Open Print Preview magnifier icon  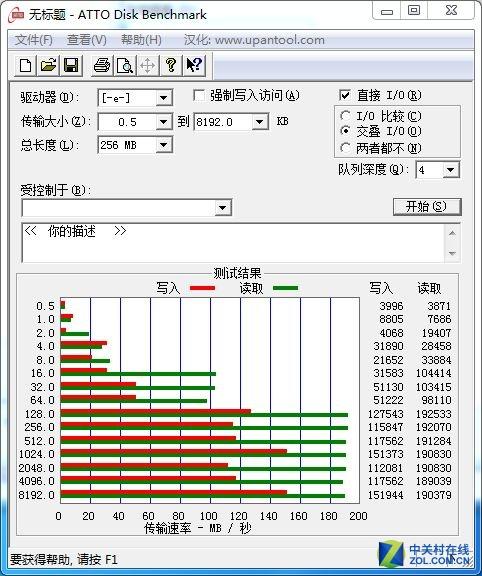click(125, 65)
